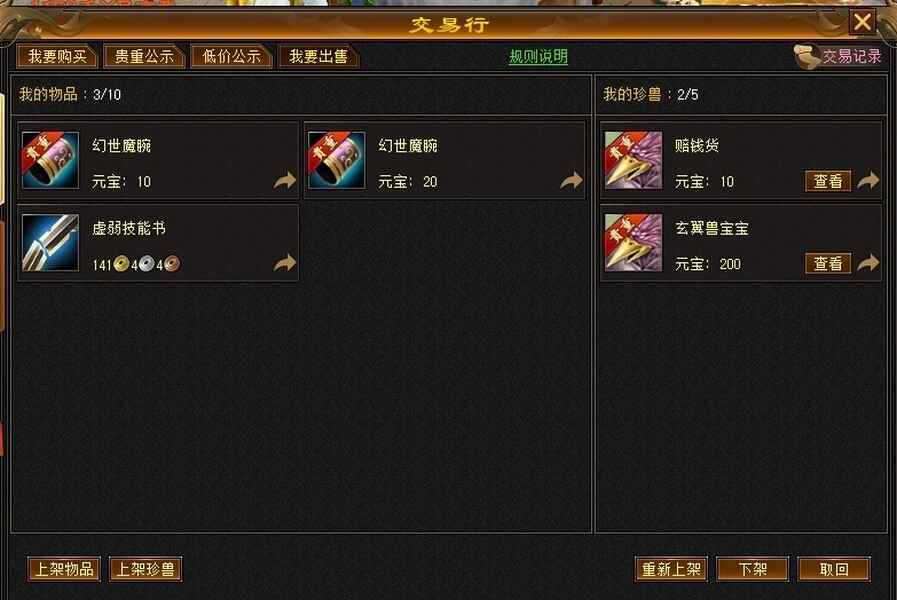Open the 规则说明 link

click(x=538, y=57)
